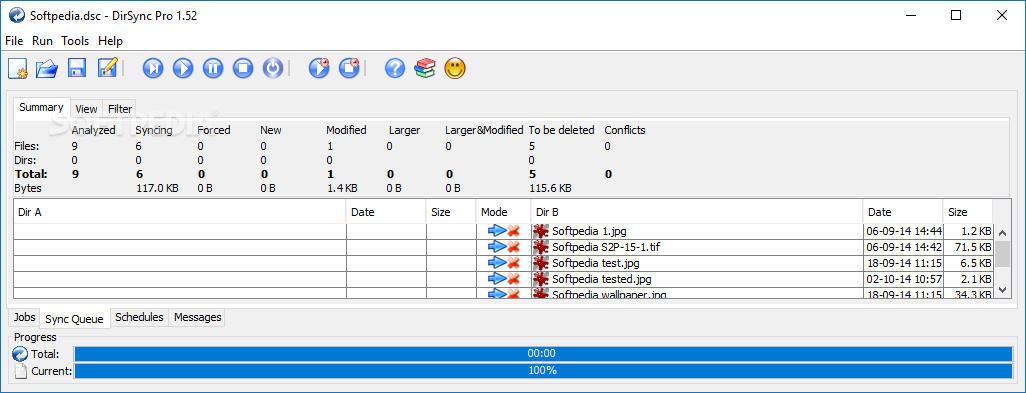Switch to the Summary tab
Screen dimensions: 1026x393
pyautogui.click(x=41, y=108)
